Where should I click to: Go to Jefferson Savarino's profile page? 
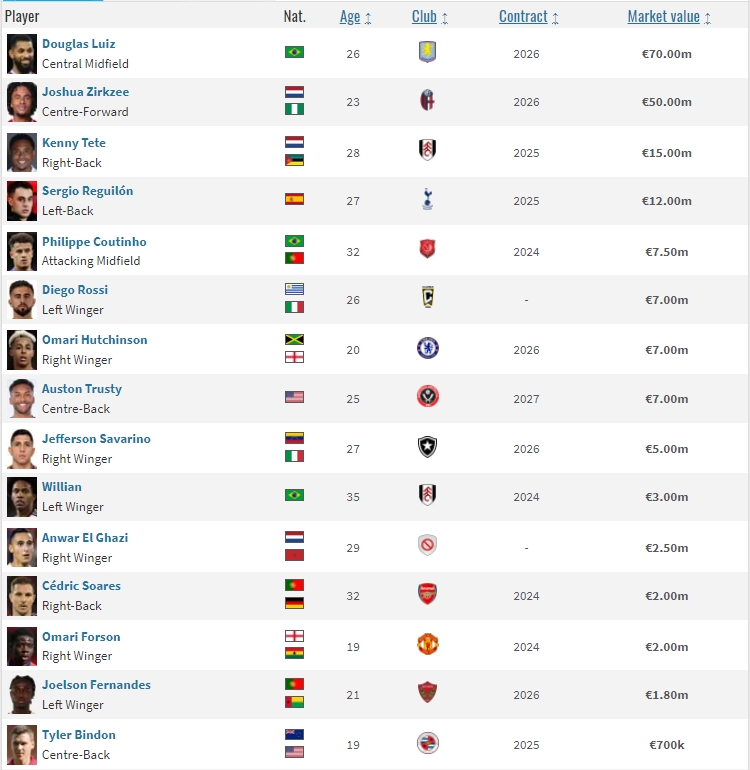96,439
